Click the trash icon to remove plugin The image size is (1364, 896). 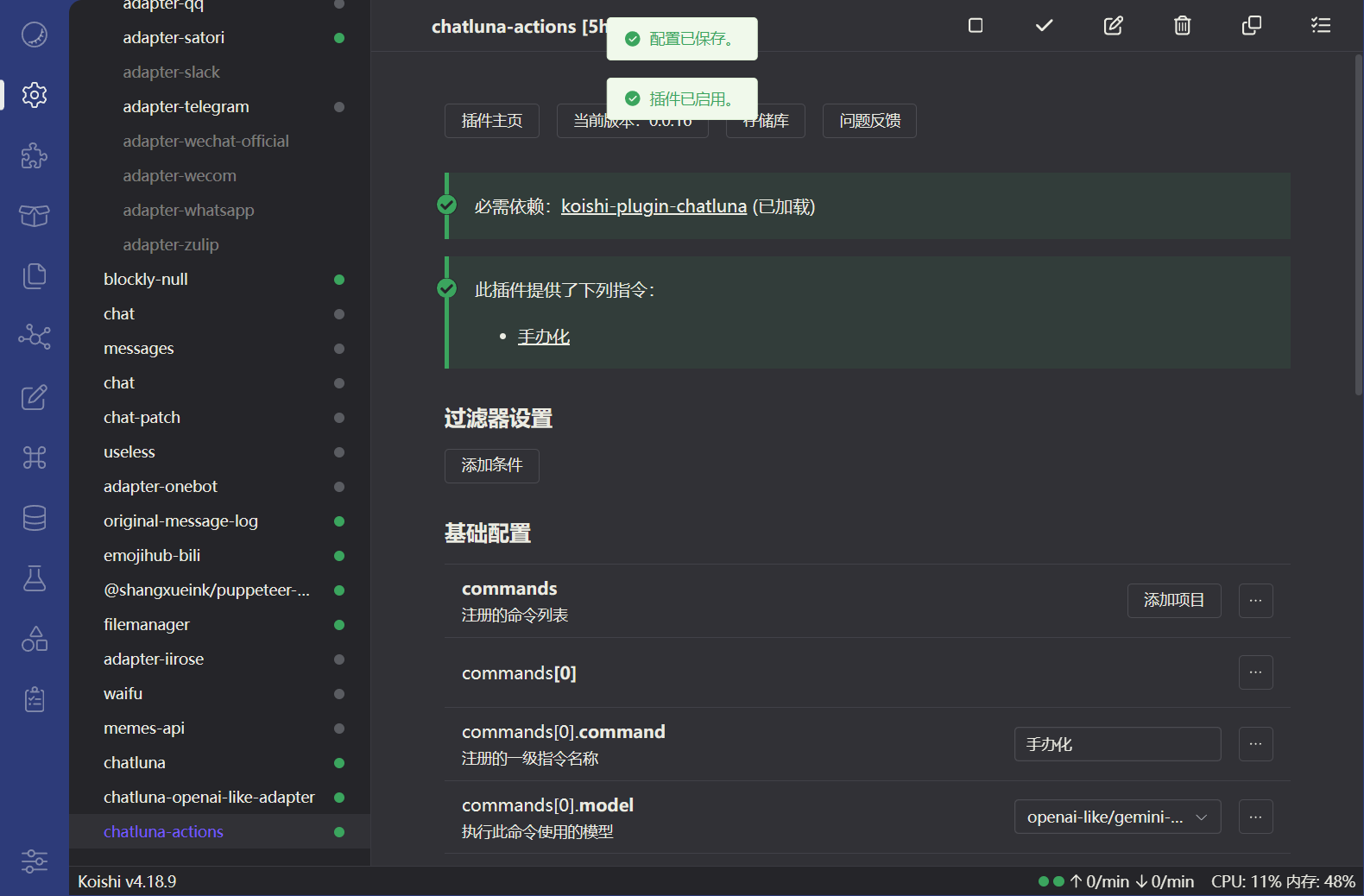tap(1183, 26)
